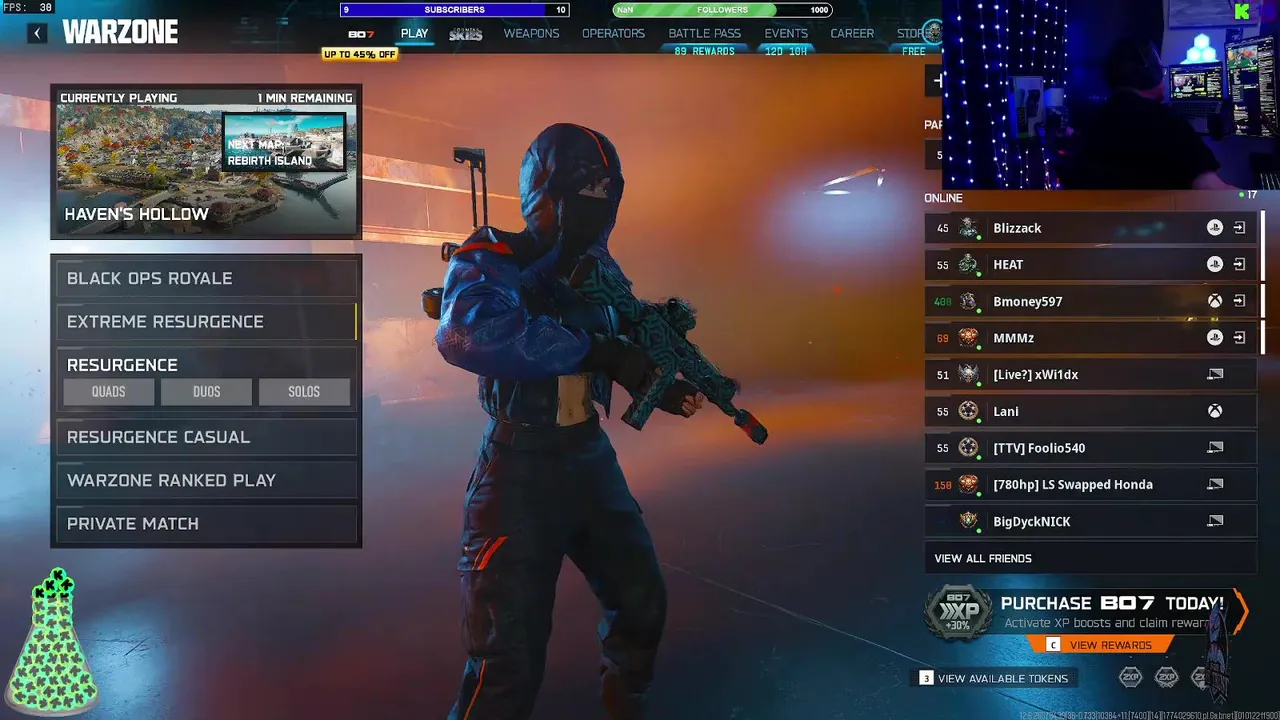
Task: Select RESURGENCE CASUAL mode
Action: click(x=206, y=437)
